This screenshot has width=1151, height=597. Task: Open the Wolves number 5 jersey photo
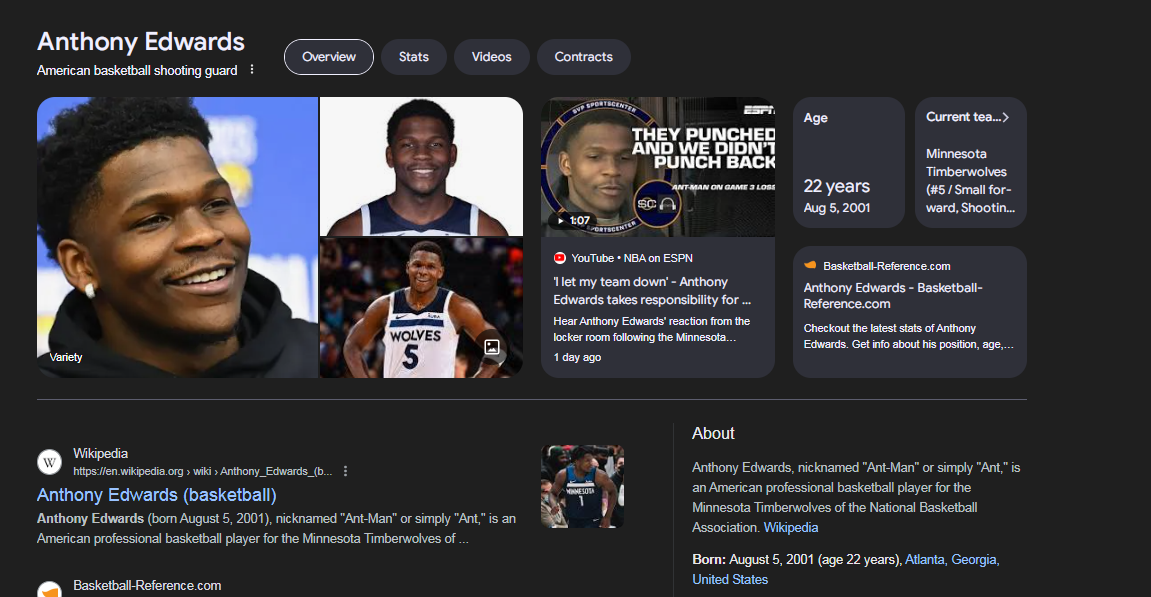pyautogui.click(x=421, y=308)
